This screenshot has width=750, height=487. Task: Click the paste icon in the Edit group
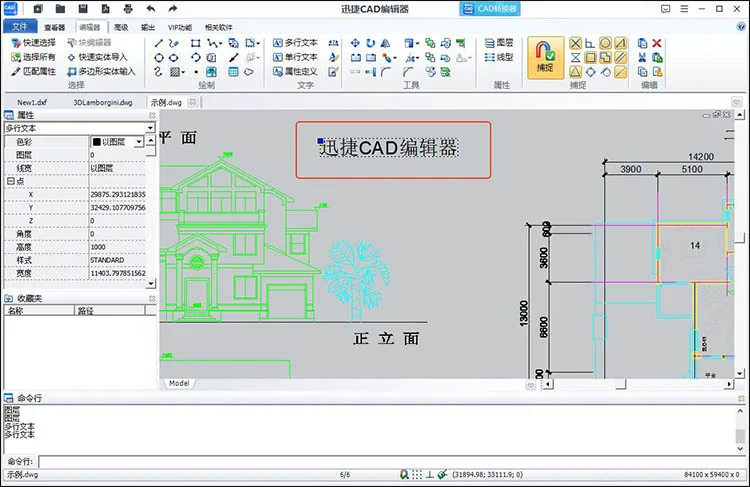(x=657, y=58)
